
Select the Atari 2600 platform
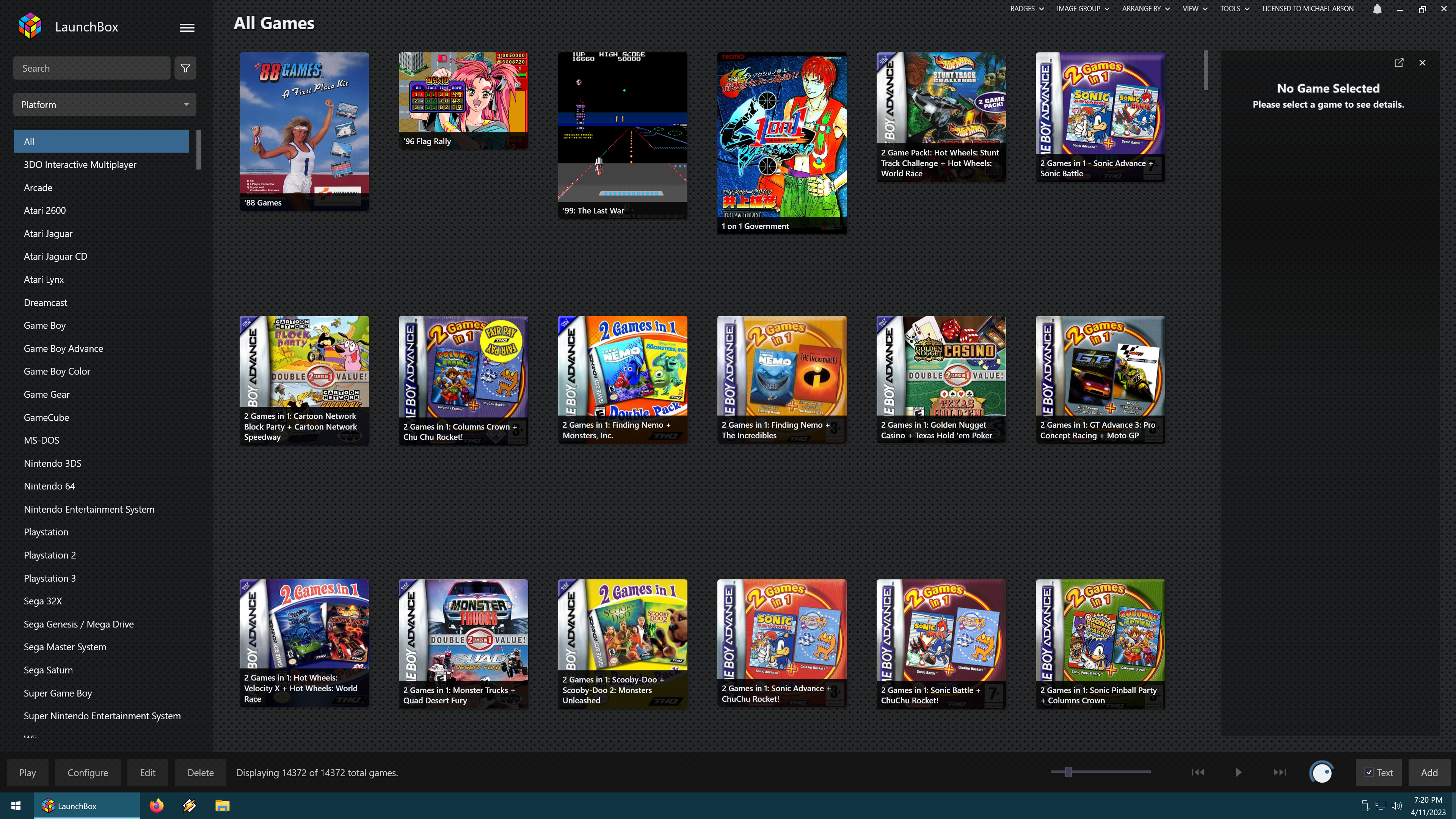102,210
